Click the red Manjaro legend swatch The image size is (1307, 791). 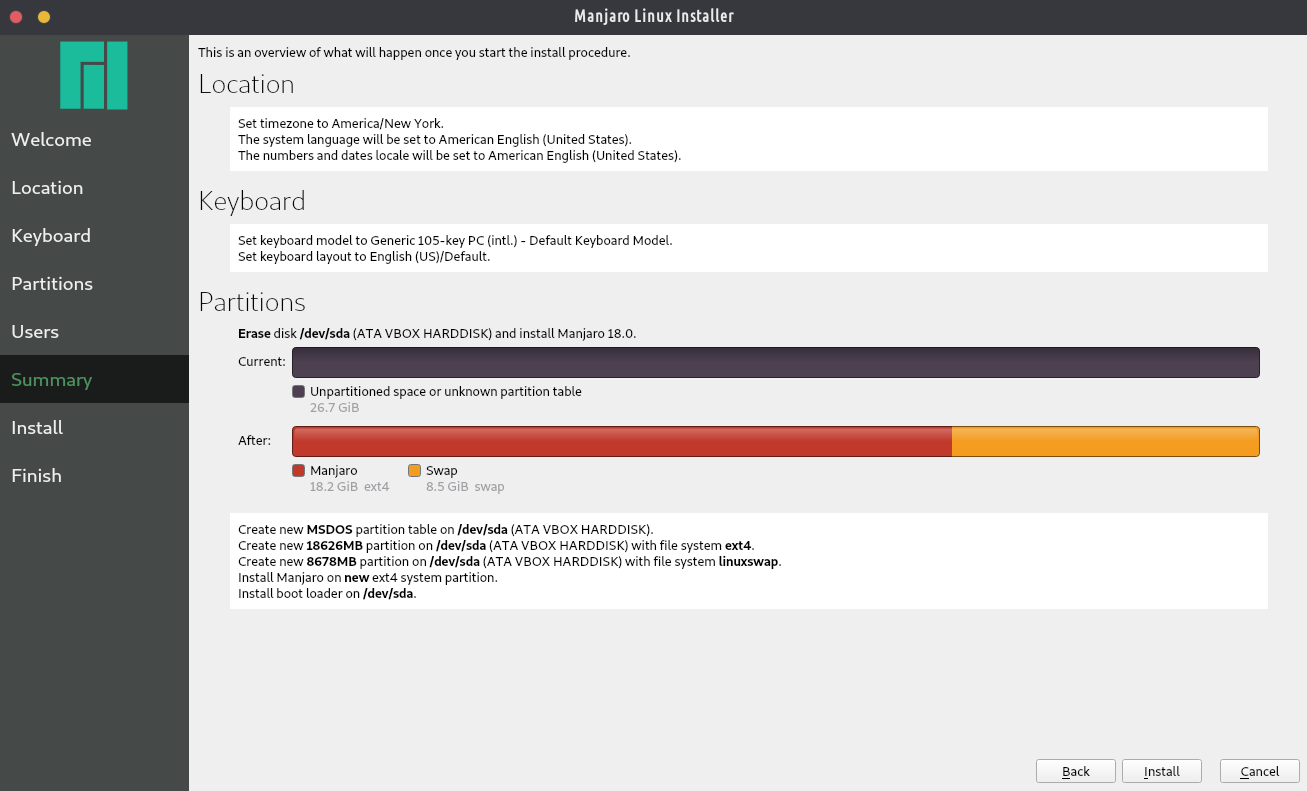point(298,470)
